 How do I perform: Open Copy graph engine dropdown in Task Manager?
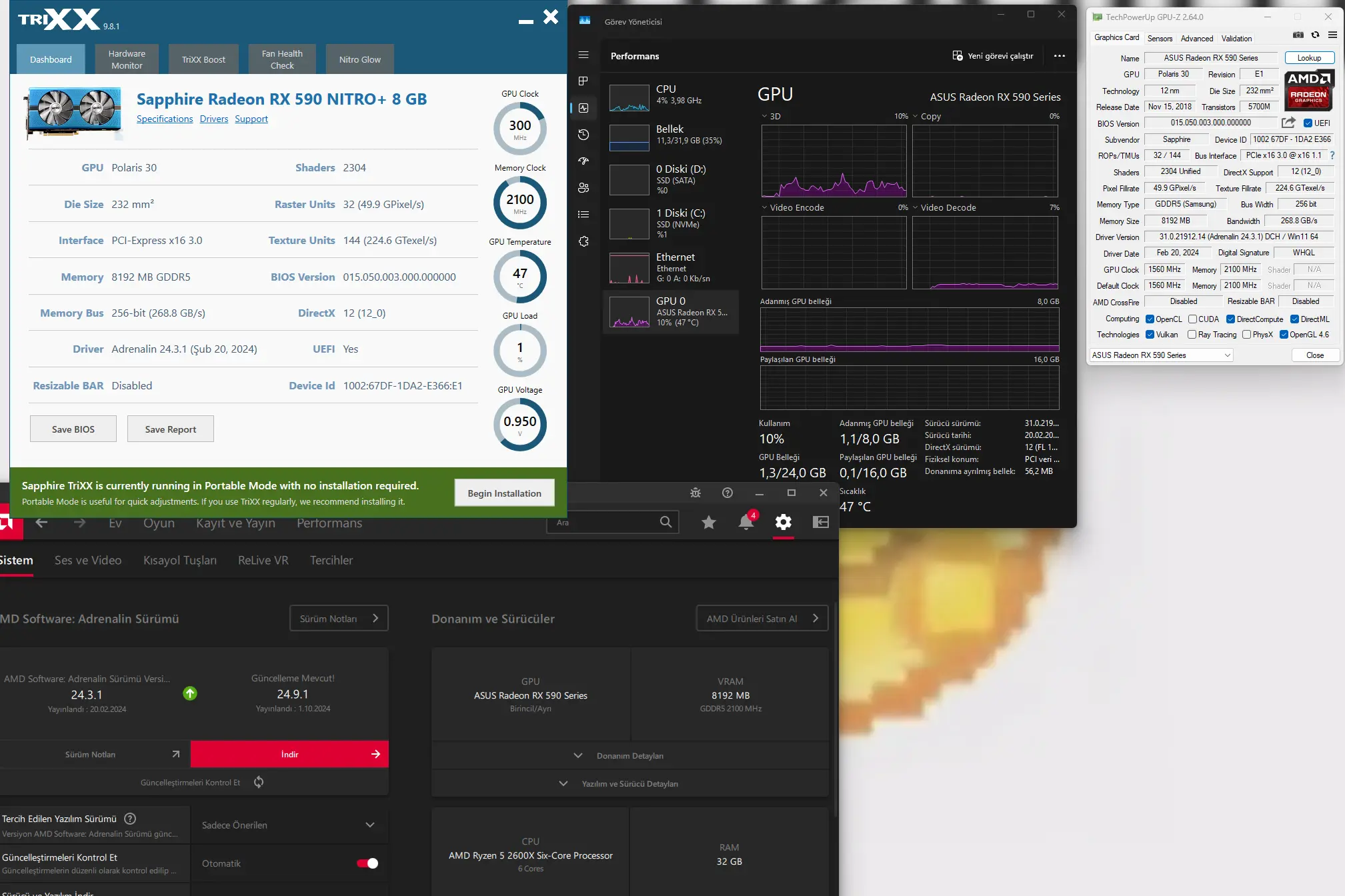point(916,116)
